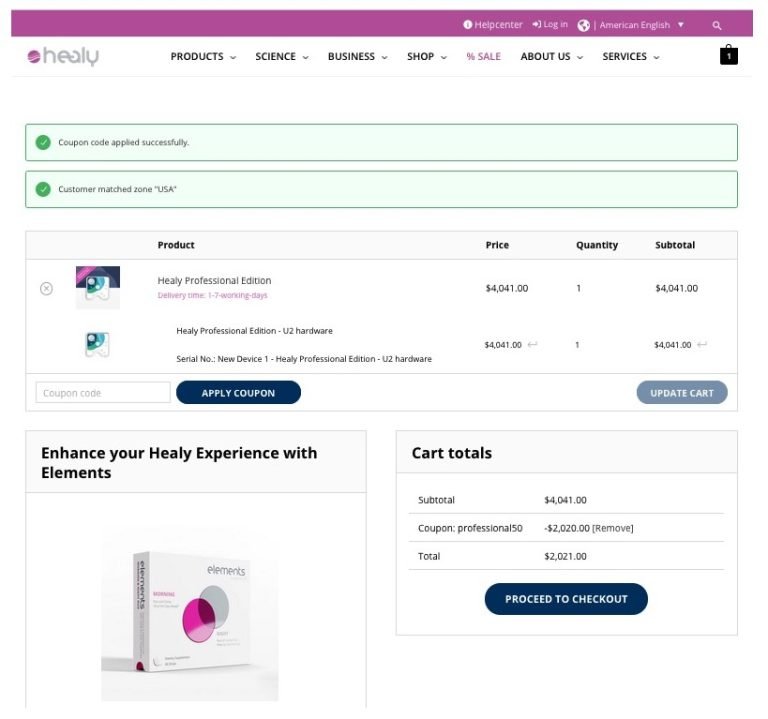This screenshot has width=768, height=719.
Task: Open Healy Professional Edition product link
Action: (214, 281)
